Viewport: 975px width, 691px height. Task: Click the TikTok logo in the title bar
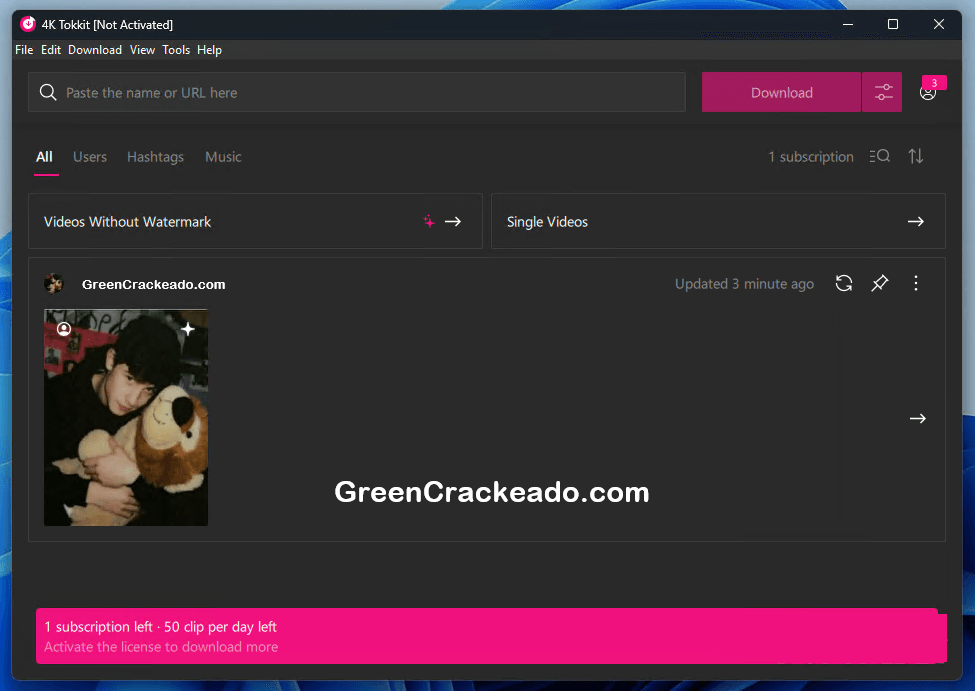(26, 24)
